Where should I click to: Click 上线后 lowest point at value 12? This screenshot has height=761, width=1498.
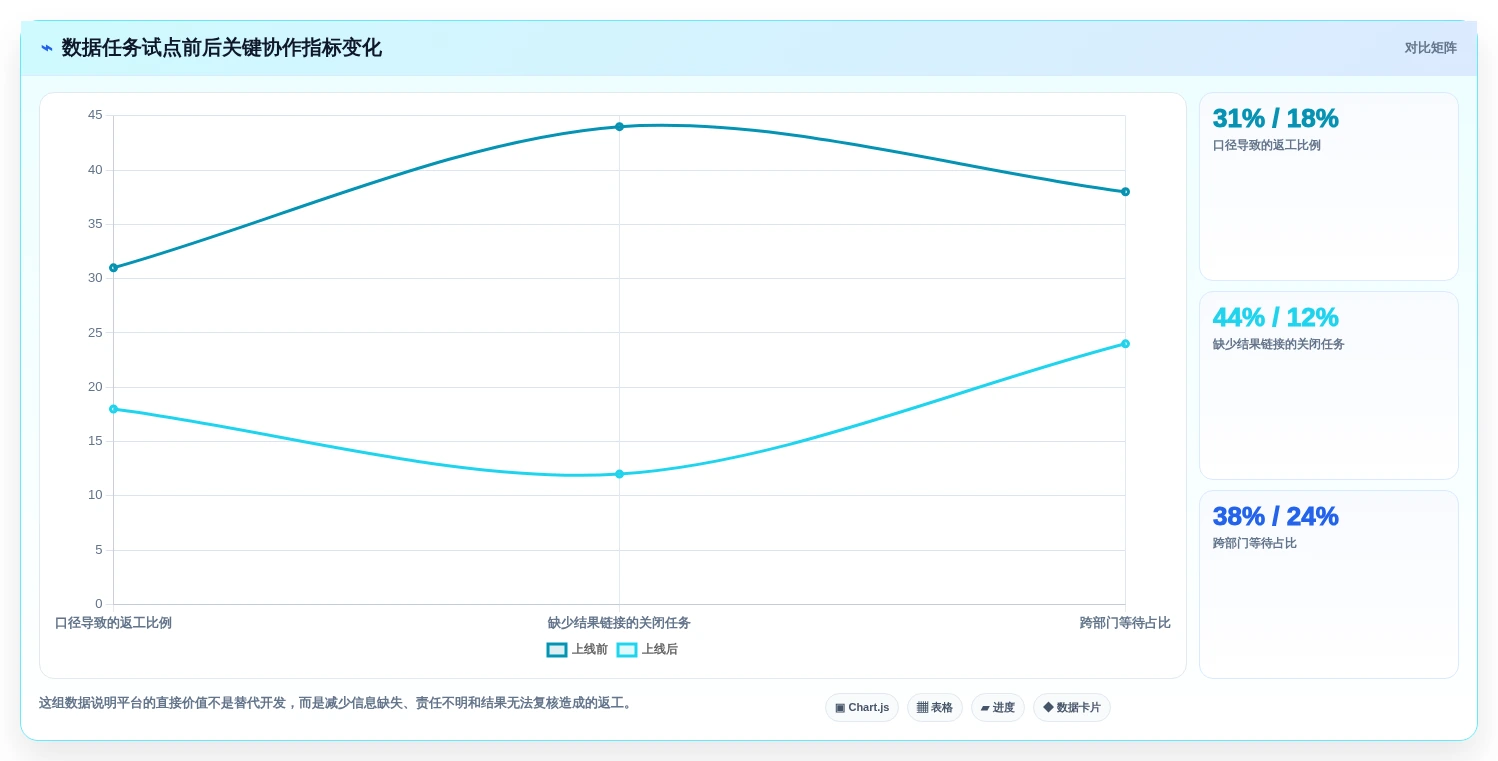[619, 474]
